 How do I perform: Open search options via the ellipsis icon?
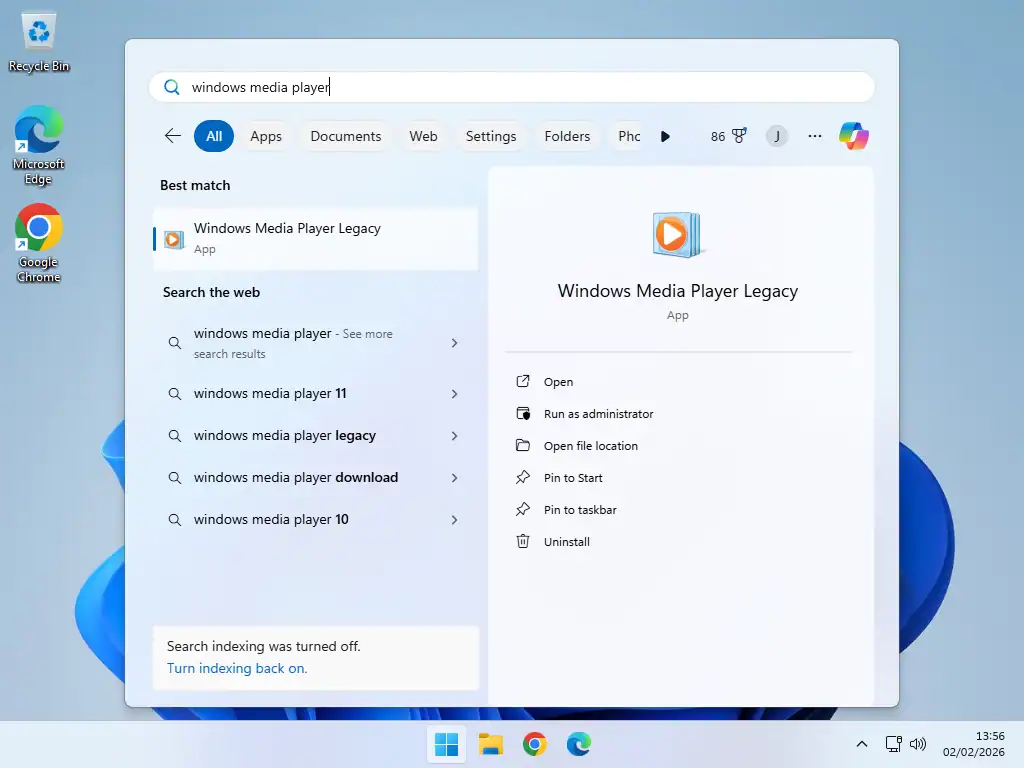[x=814, y=135]
